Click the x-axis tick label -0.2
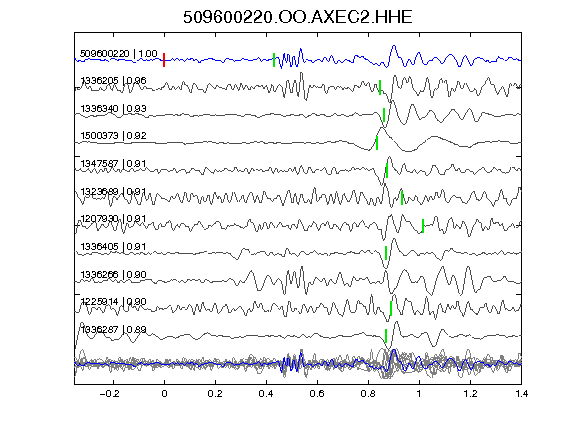This screenshot has width=576, height=432. 110,394
